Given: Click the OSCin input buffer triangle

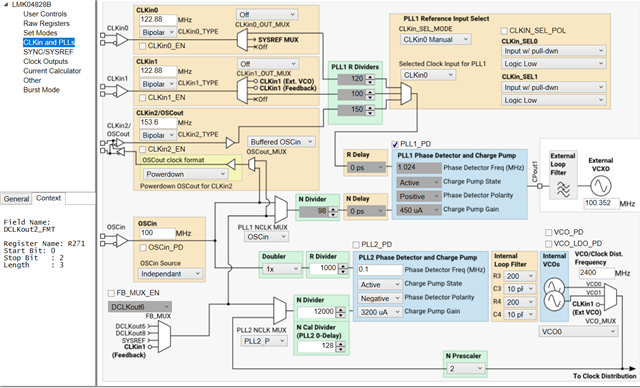Looking at the screenshot, I should [x=122, y=240].
